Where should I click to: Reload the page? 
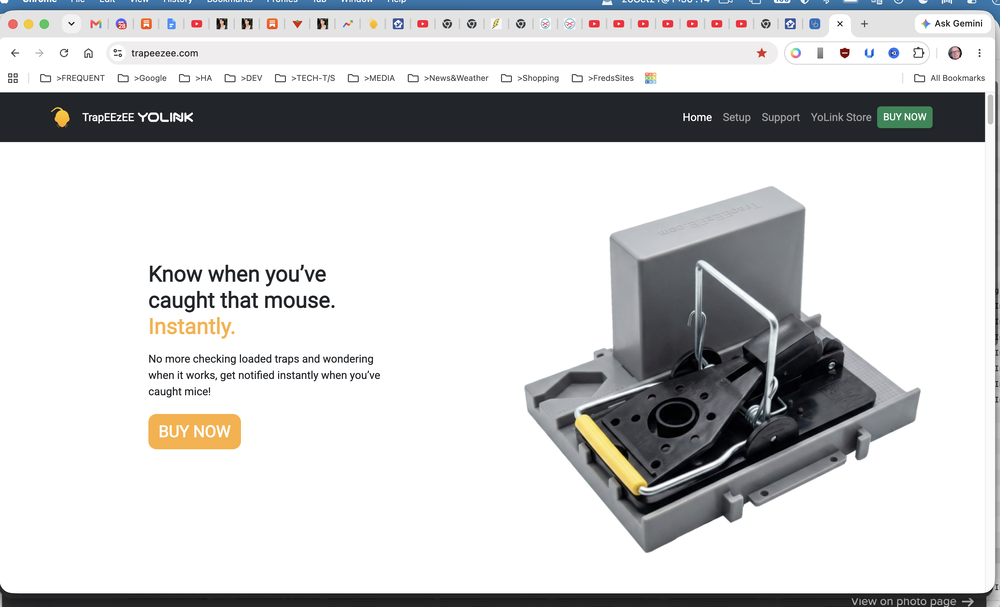(x=64, y=53)
